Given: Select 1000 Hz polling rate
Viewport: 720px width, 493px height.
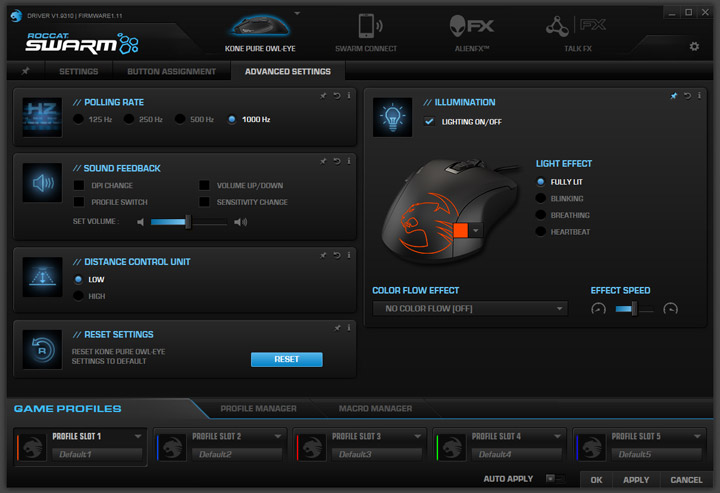Looking at the screenshot, I should pyautogui.click(x=232, y=119).
